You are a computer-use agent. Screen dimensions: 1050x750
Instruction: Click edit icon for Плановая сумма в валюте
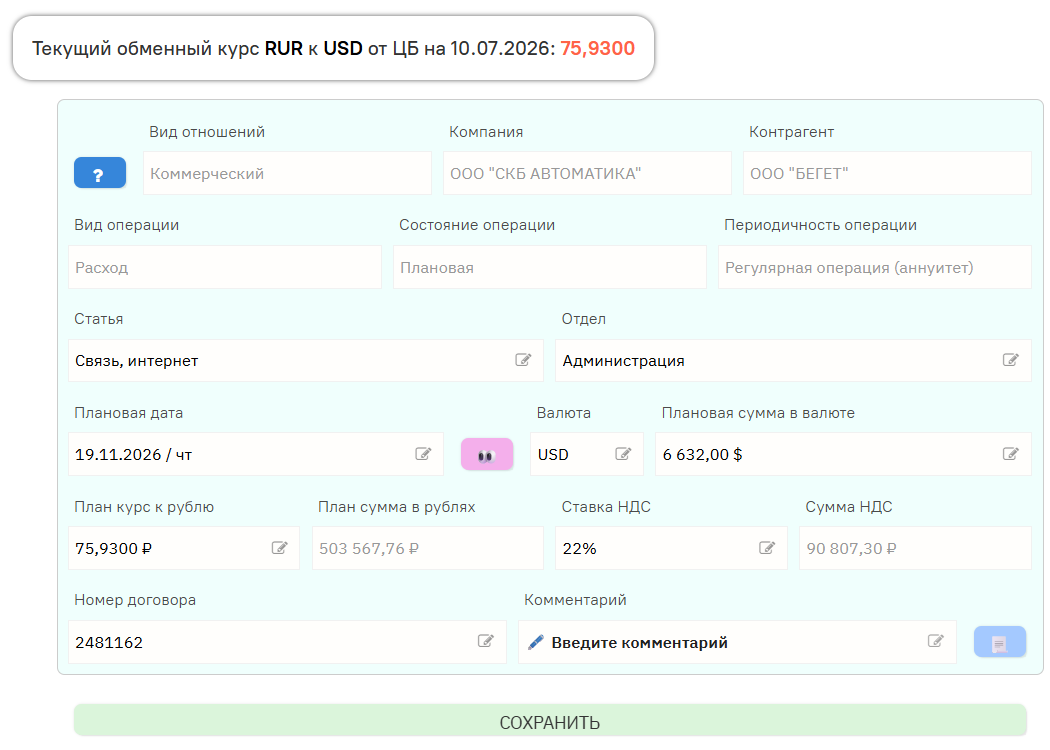click(1010, 454)
